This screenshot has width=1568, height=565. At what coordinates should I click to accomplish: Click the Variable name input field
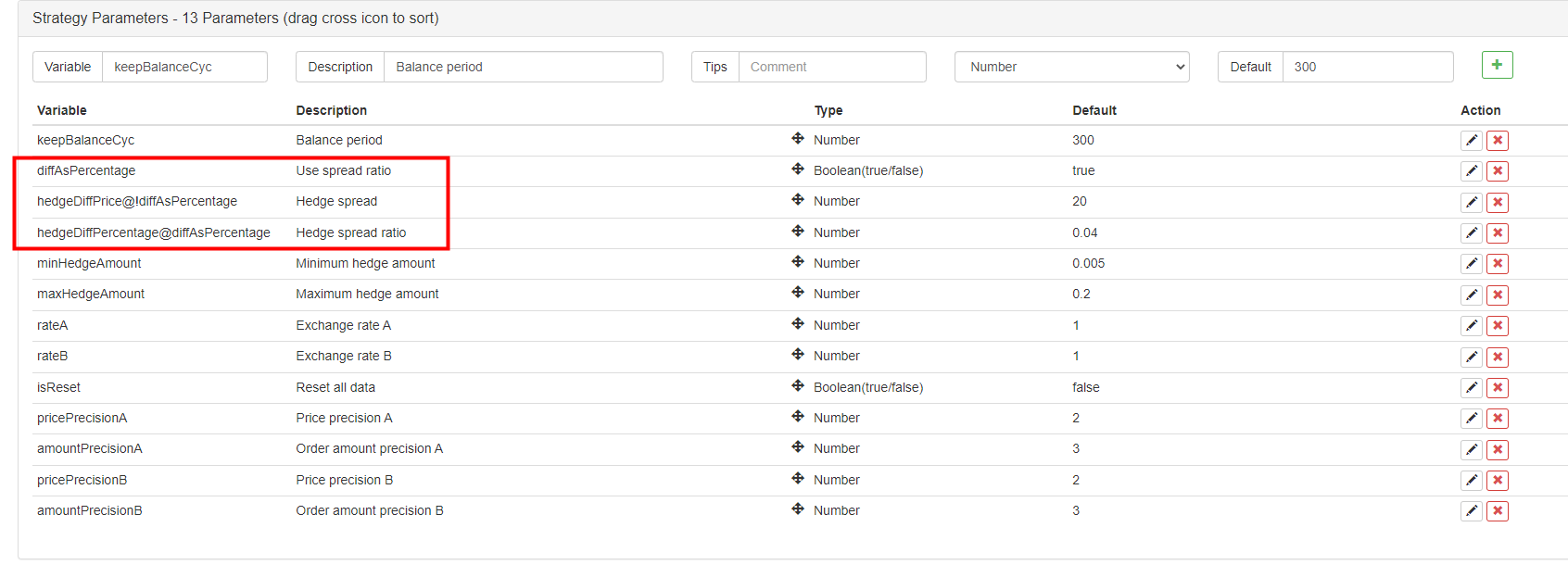183,67
